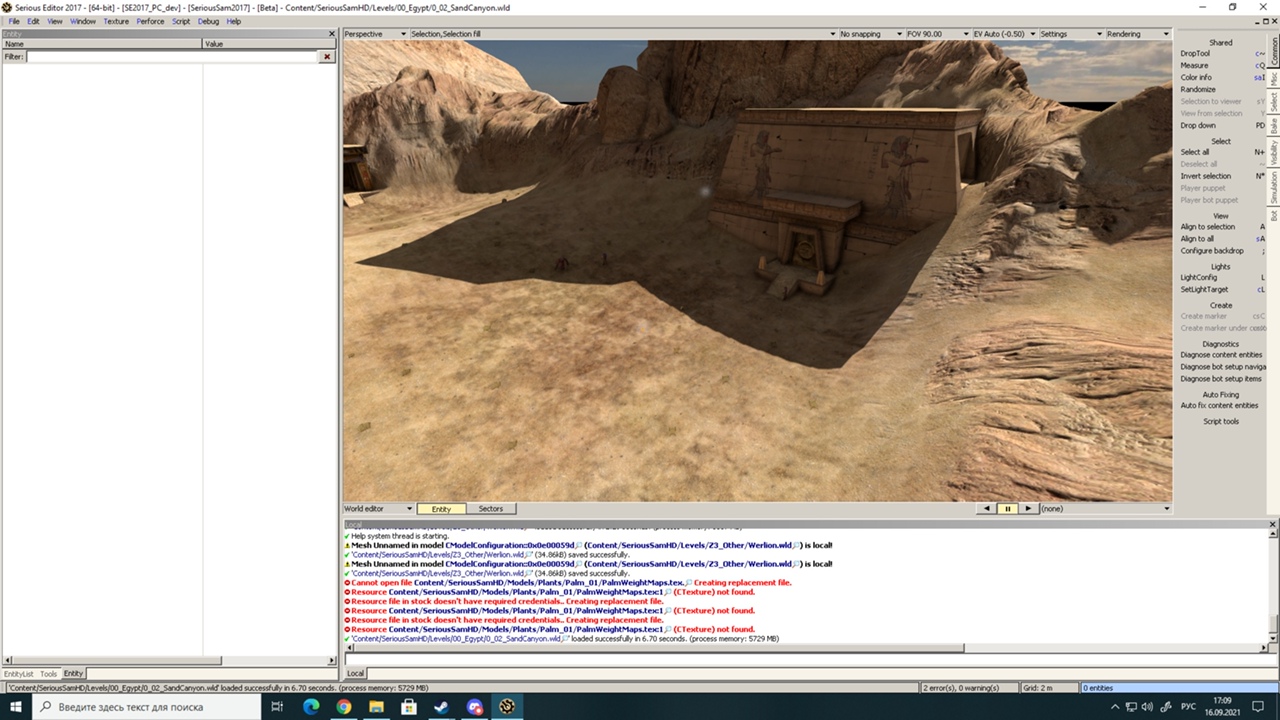This screenshot has height=720, width=1280.
Task: Click Configure backdrop
Action: [1212, 251]
